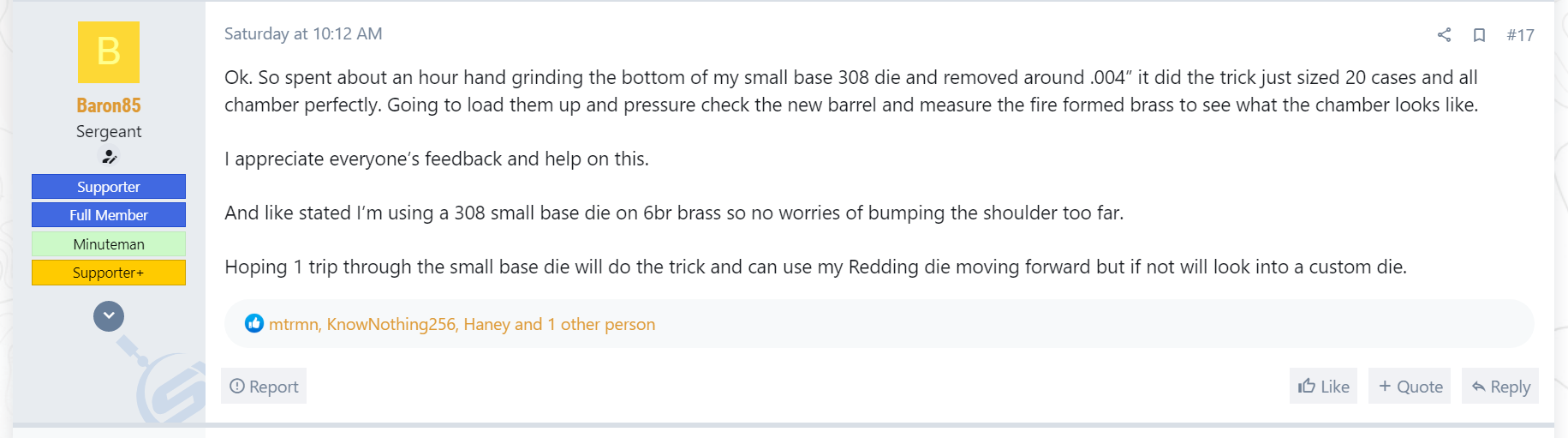This screenshot has width=1568, height=438.
Task: Click the yellow Supporter+ badge
Action: click(x=109, y=273)
